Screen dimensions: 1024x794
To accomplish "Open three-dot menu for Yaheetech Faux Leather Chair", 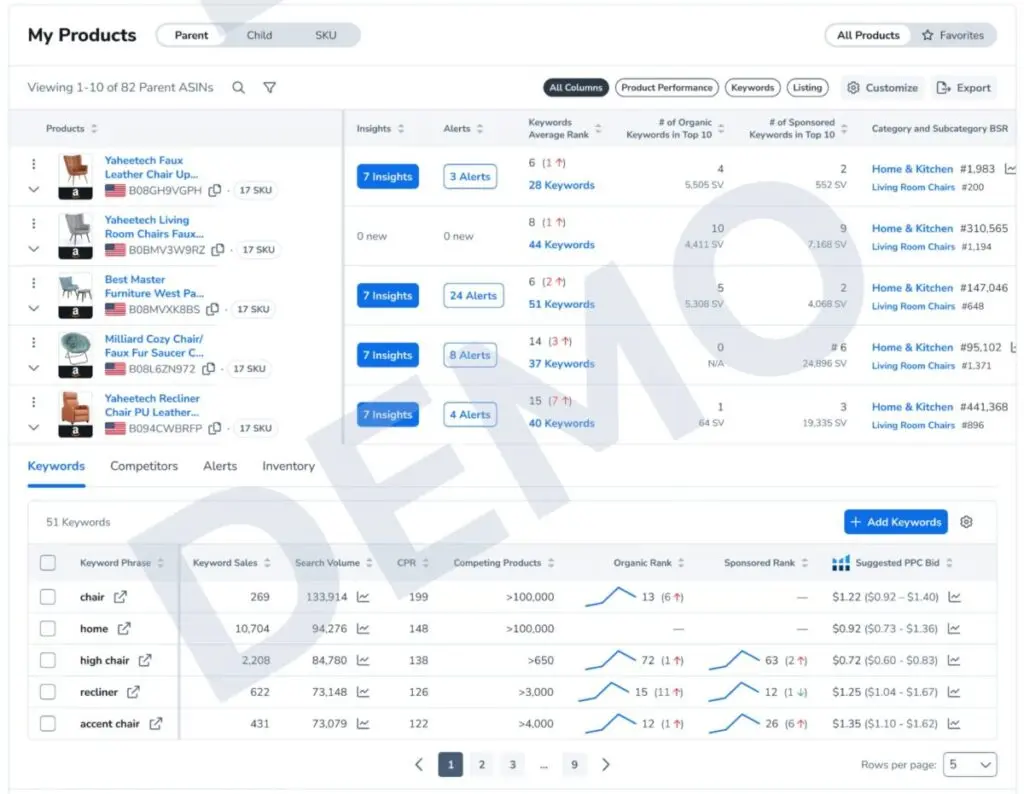I will coord(33,164).
